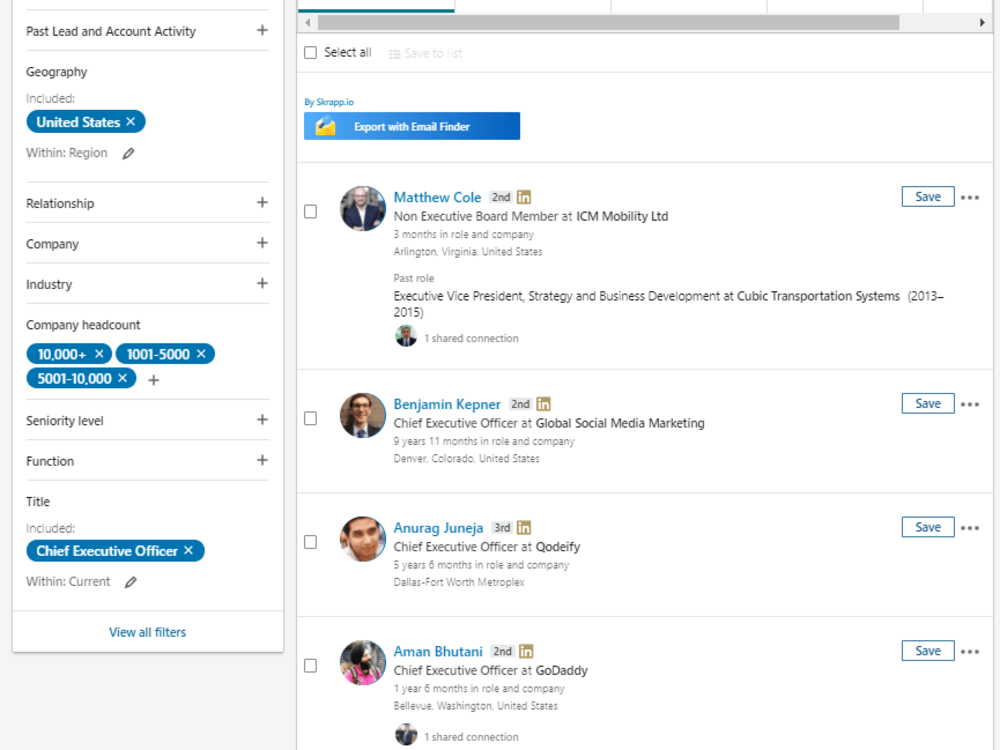The height and width of the screenshot is (750, 1000).
Task: Save Aman Bhutani as a lead
Action: click(x=928, y=651)
